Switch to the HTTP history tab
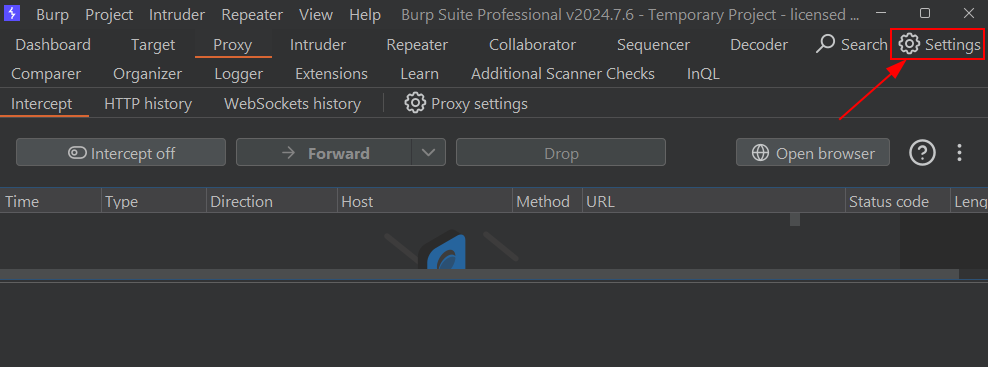Image resolution: width=988 pixels, height=367 pixels. point(148,103)
